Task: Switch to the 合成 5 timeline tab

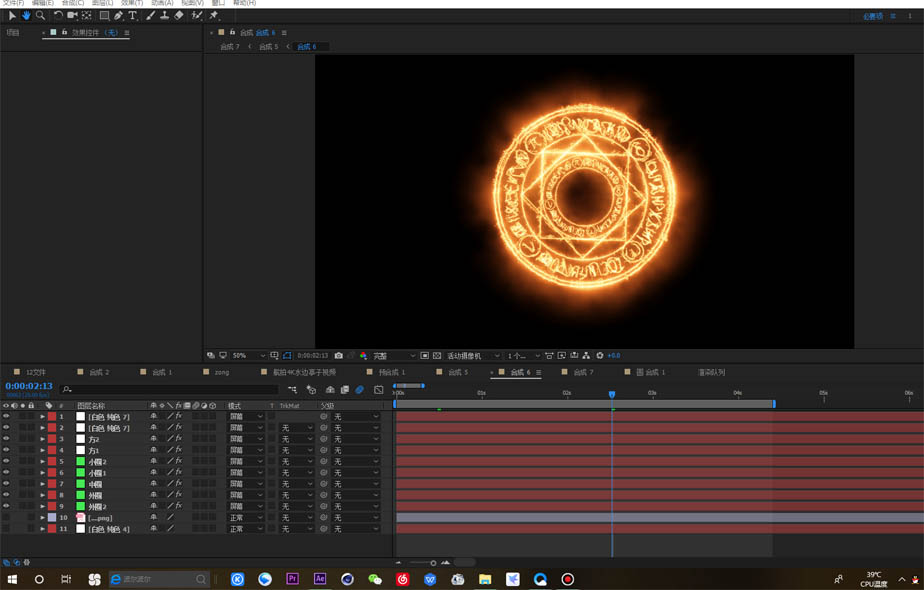Action: pos(457,372)
